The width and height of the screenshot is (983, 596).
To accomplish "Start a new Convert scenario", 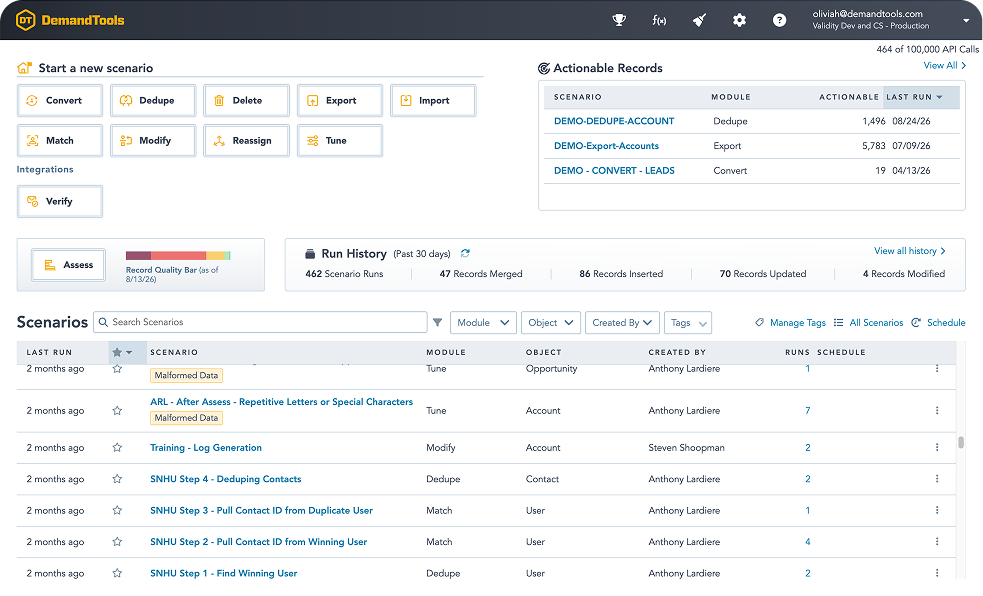I will coord(60,100).
